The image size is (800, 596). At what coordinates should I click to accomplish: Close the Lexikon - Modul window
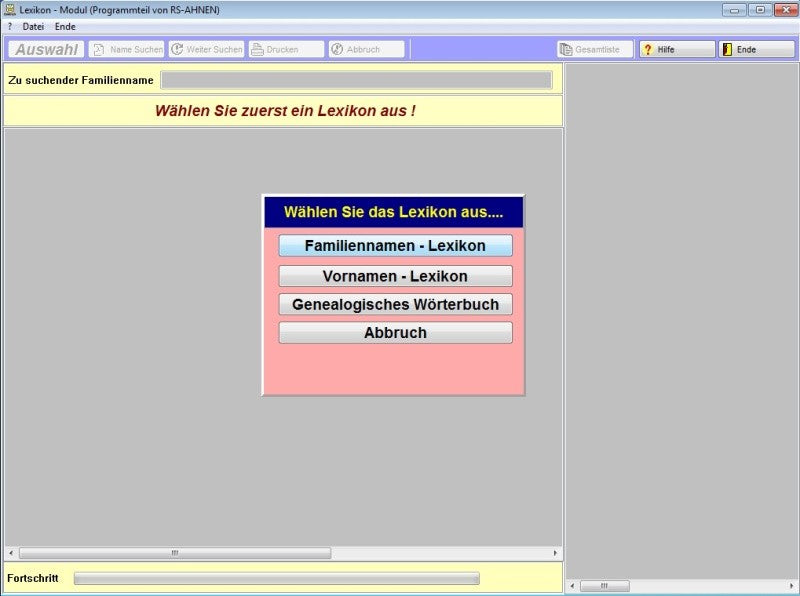tap(786, 9)
